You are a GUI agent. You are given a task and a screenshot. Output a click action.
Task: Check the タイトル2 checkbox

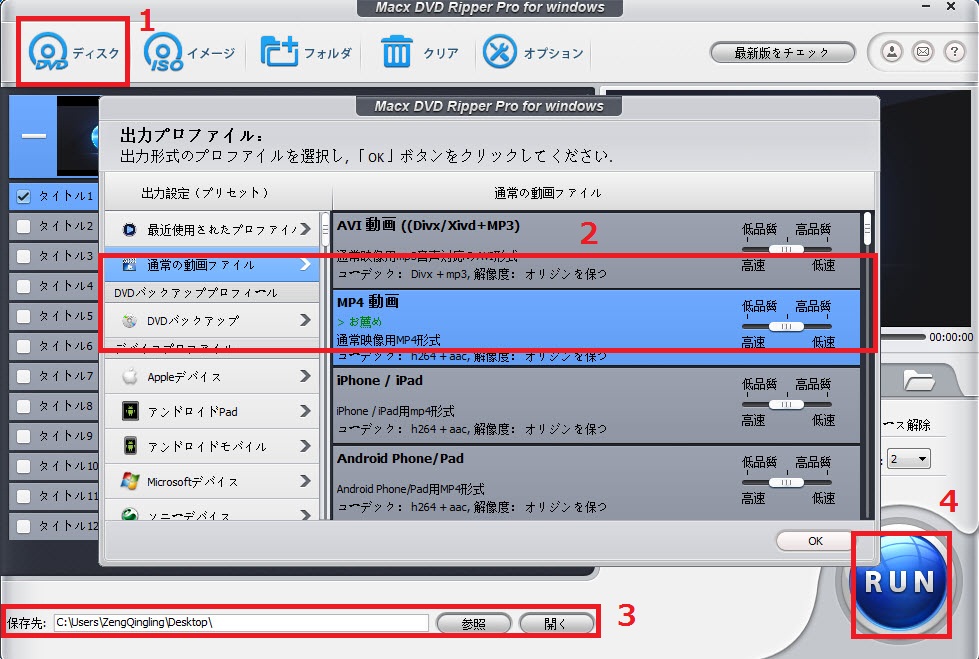coord(23,226)
